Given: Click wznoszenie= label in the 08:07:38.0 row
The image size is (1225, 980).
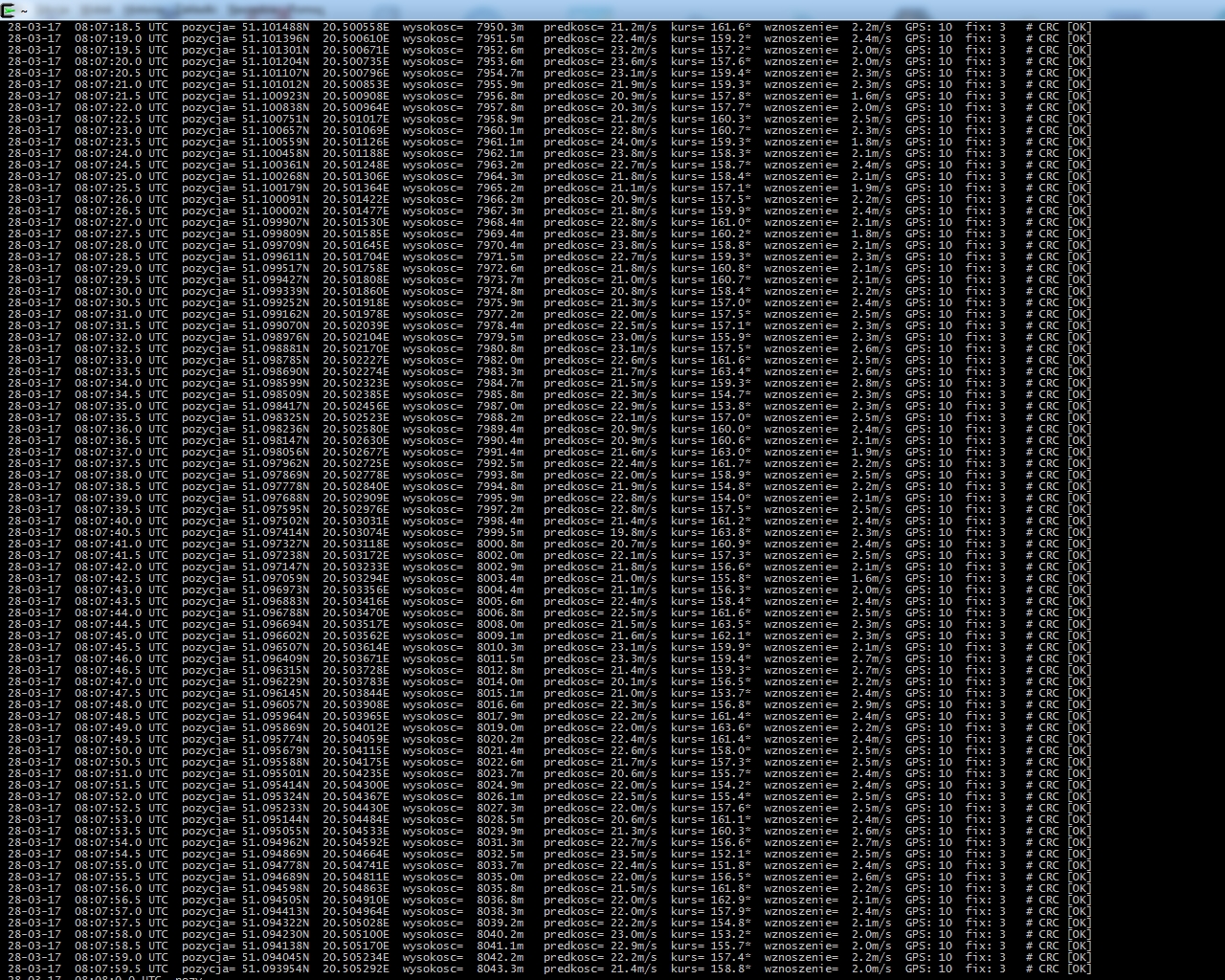Looking at the screenshot, I should pos(801,475).
